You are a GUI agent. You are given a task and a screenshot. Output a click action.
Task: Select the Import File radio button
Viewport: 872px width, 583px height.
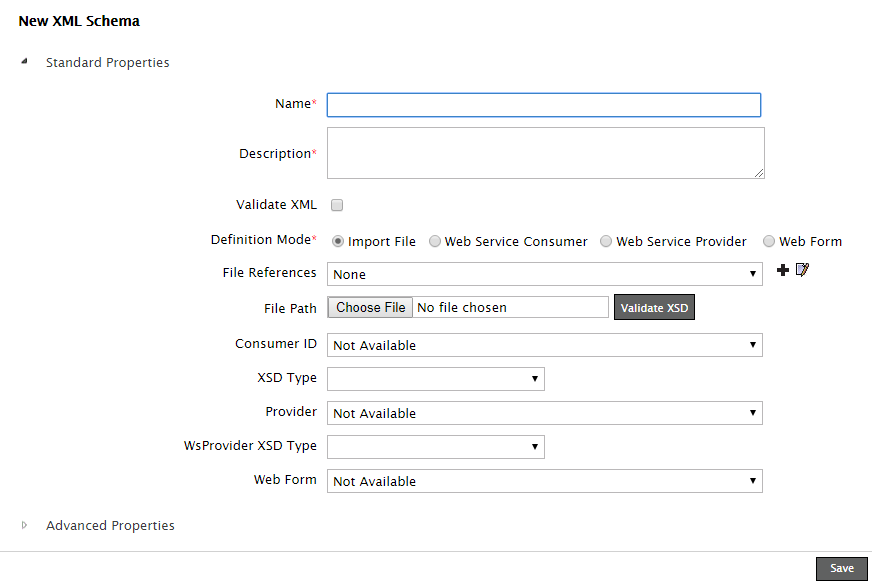coord(338,241)
